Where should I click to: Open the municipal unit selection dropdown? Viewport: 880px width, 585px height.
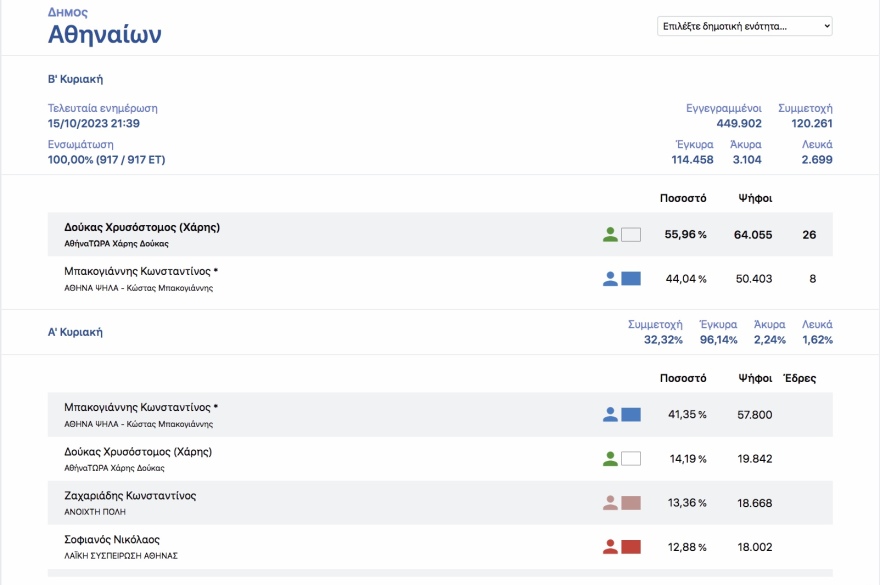[x=745, y=26]
